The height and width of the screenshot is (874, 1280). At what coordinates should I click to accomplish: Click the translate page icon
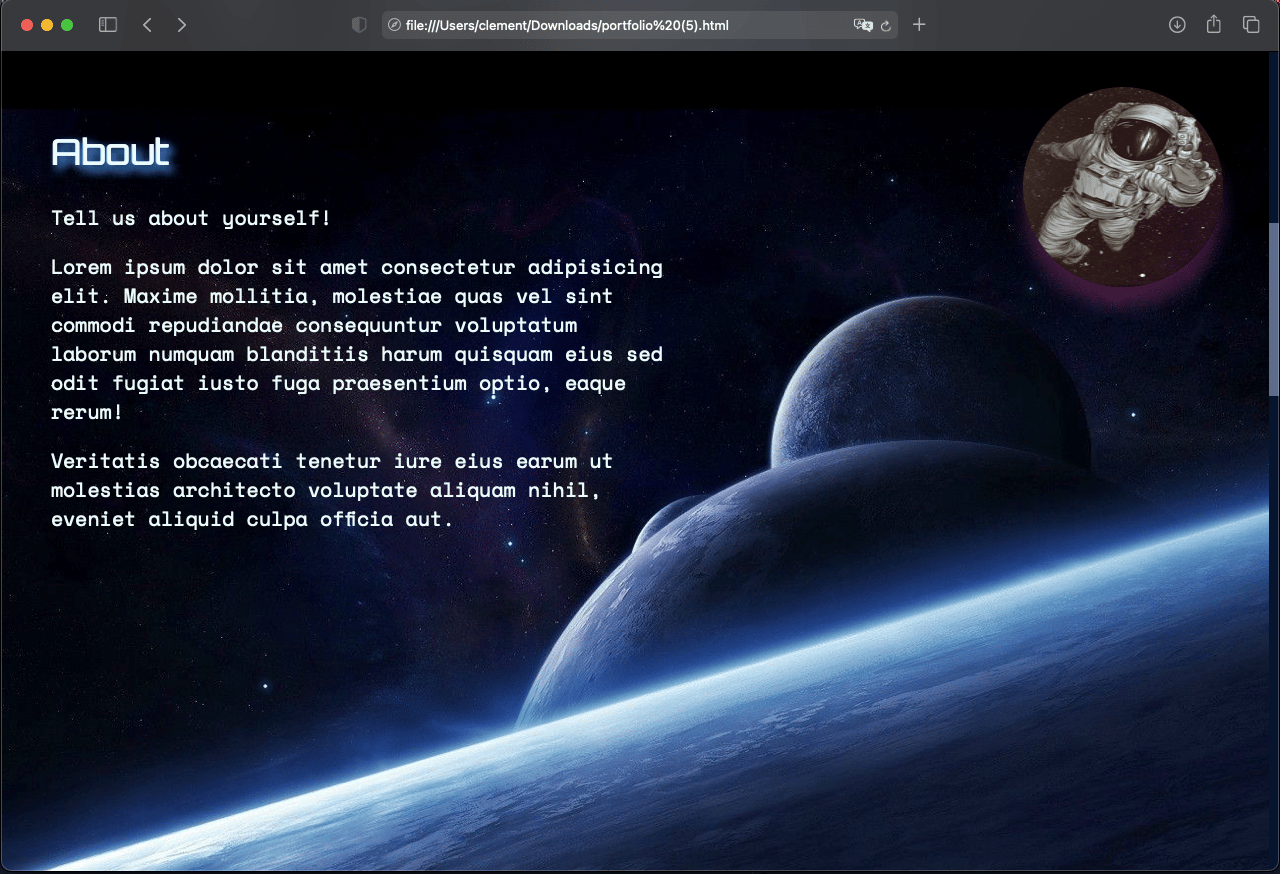863,25
